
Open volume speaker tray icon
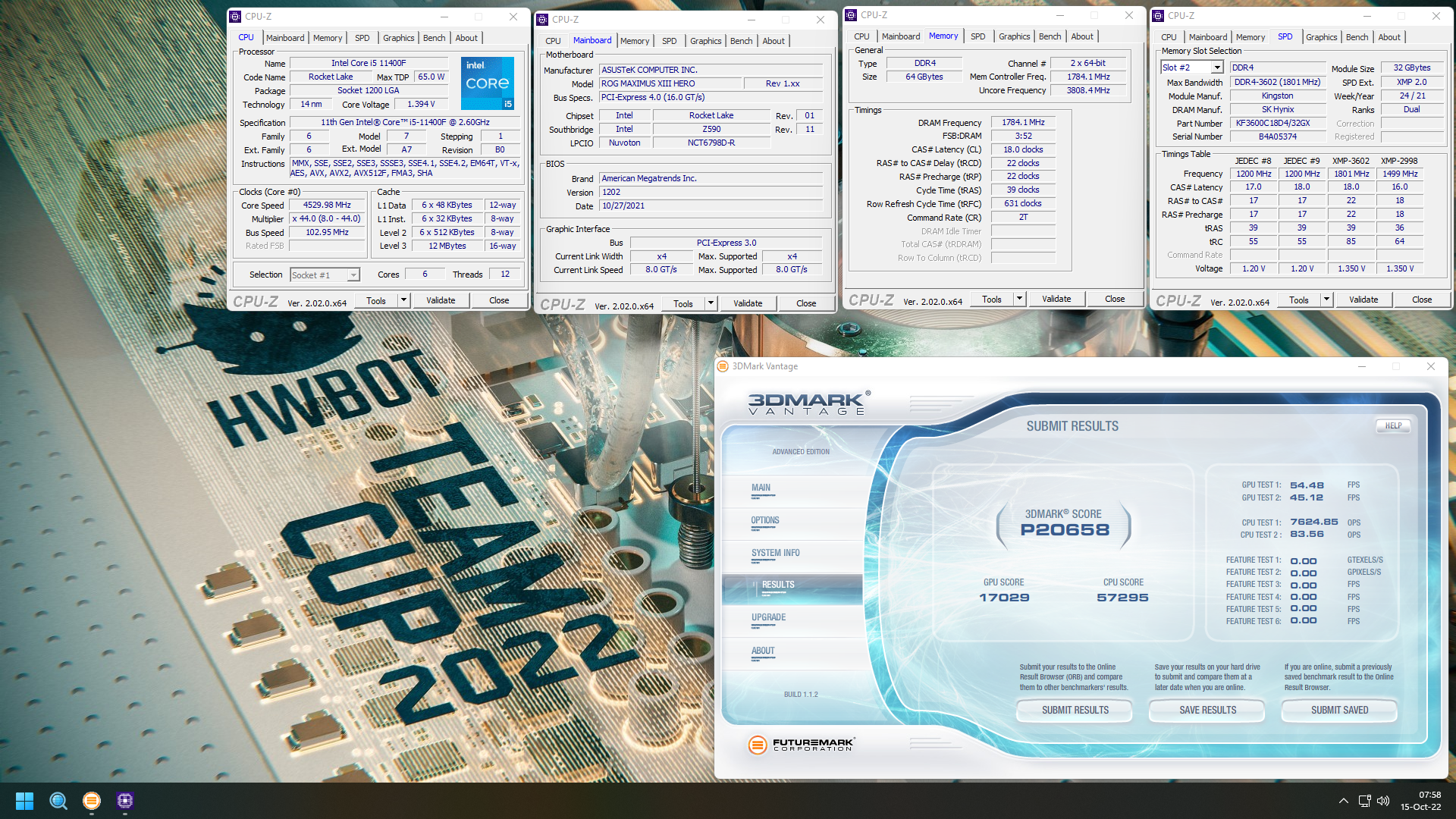click(1383, 801)
